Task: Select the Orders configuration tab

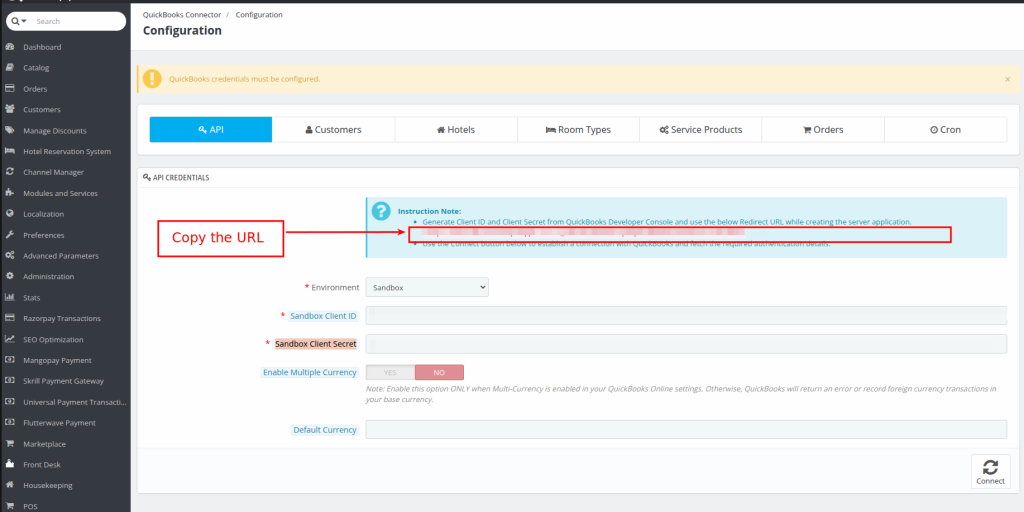Action: click(x=823, y=129)
